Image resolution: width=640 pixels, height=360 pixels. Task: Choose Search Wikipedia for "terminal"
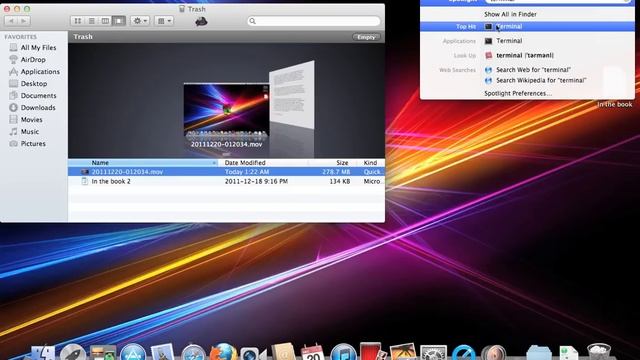pyautogui.click(x=541, y=80)
